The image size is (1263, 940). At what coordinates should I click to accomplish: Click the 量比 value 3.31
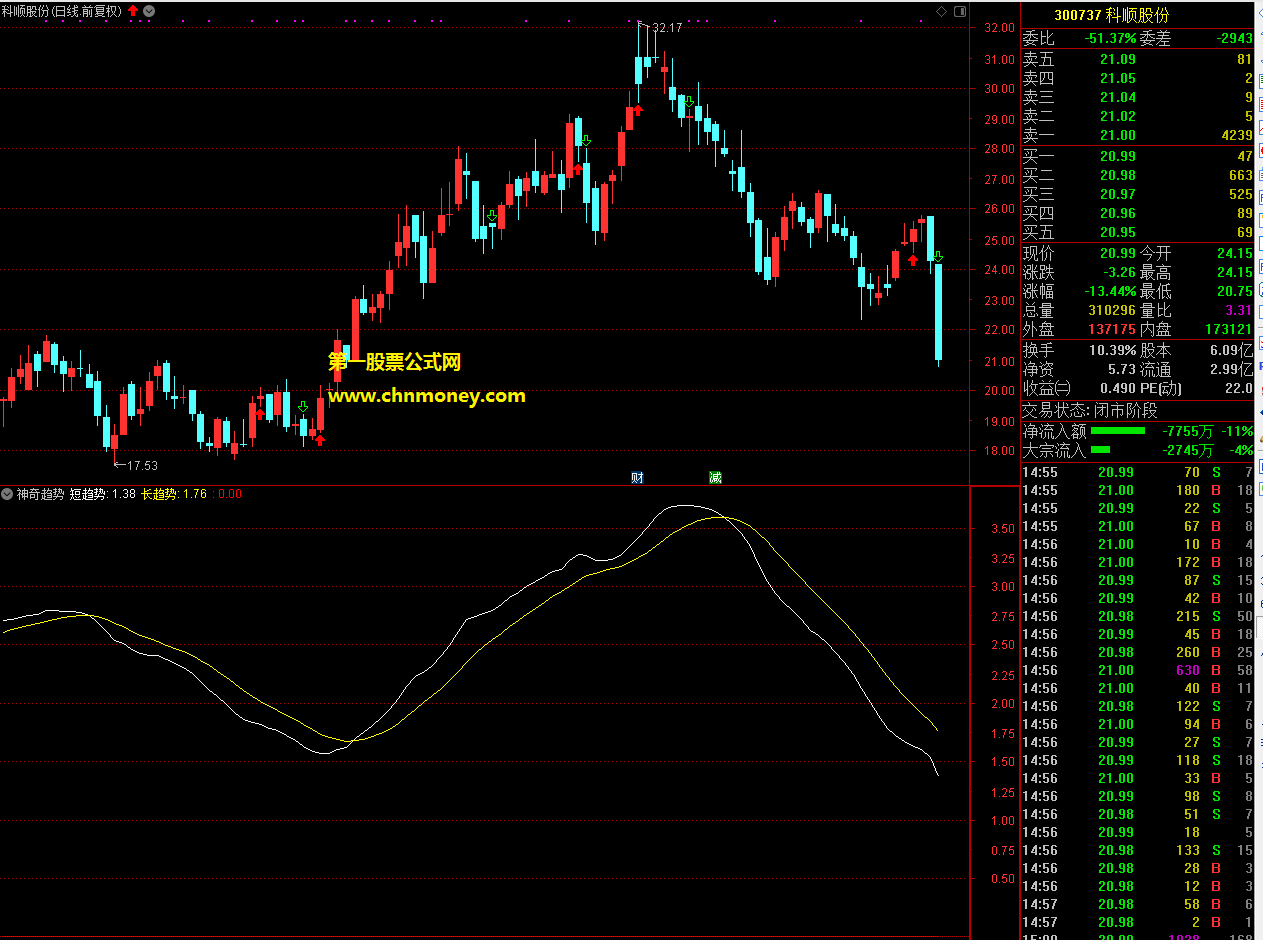(x=1239, y=310)
